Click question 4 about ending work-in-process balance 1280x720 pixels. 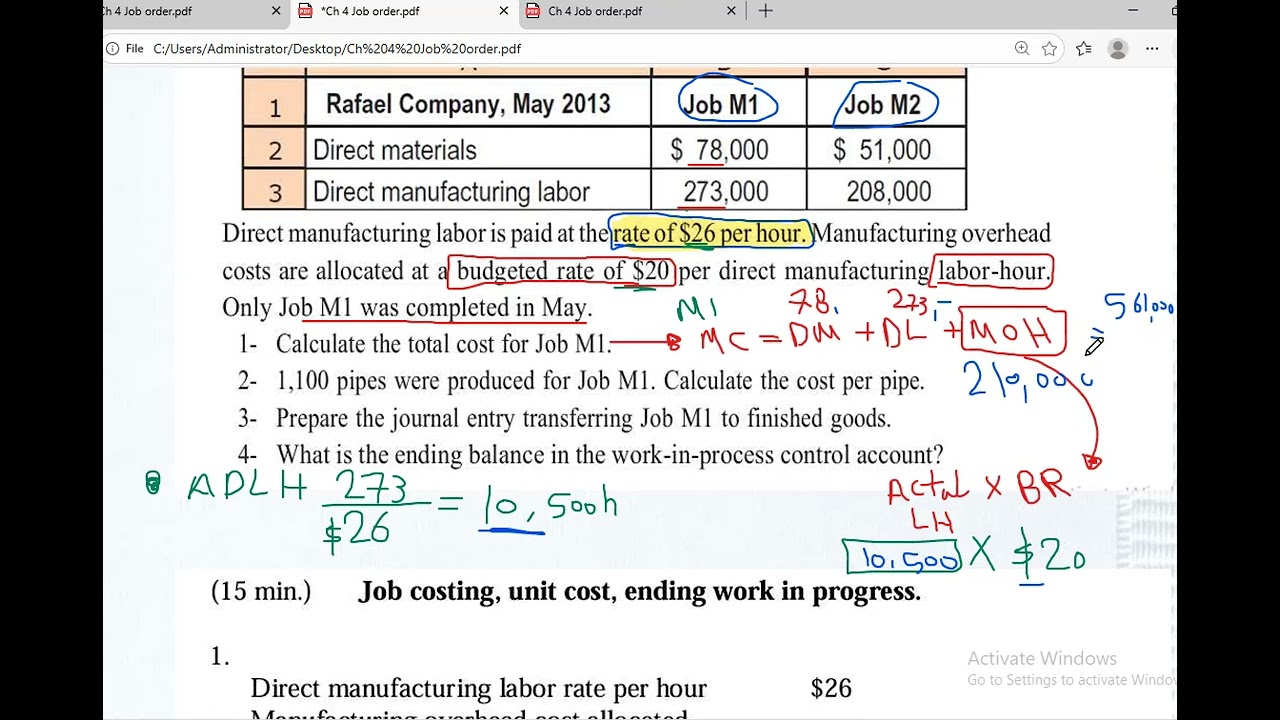(x=590, y=455)
